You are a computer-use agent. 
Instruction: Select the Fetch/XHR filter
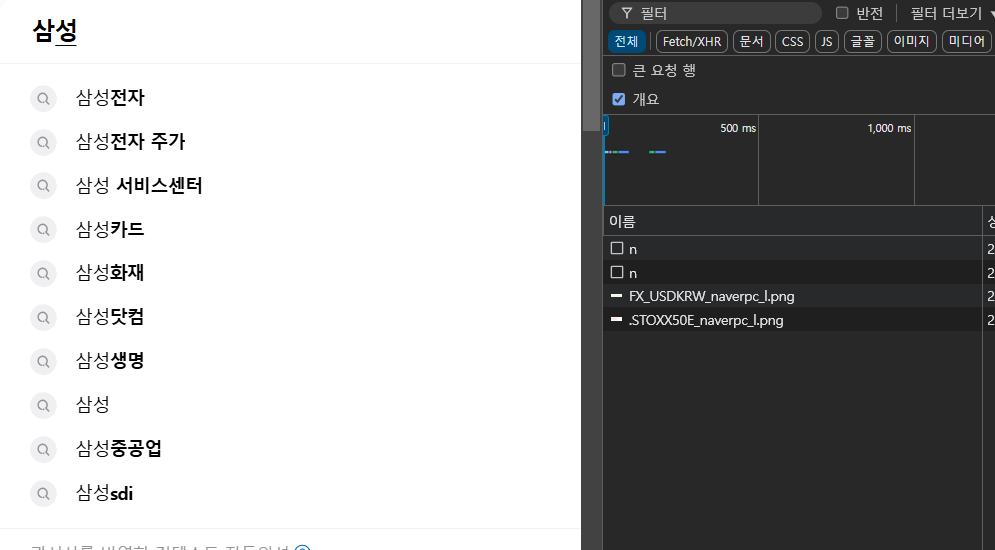coord(692,41)
